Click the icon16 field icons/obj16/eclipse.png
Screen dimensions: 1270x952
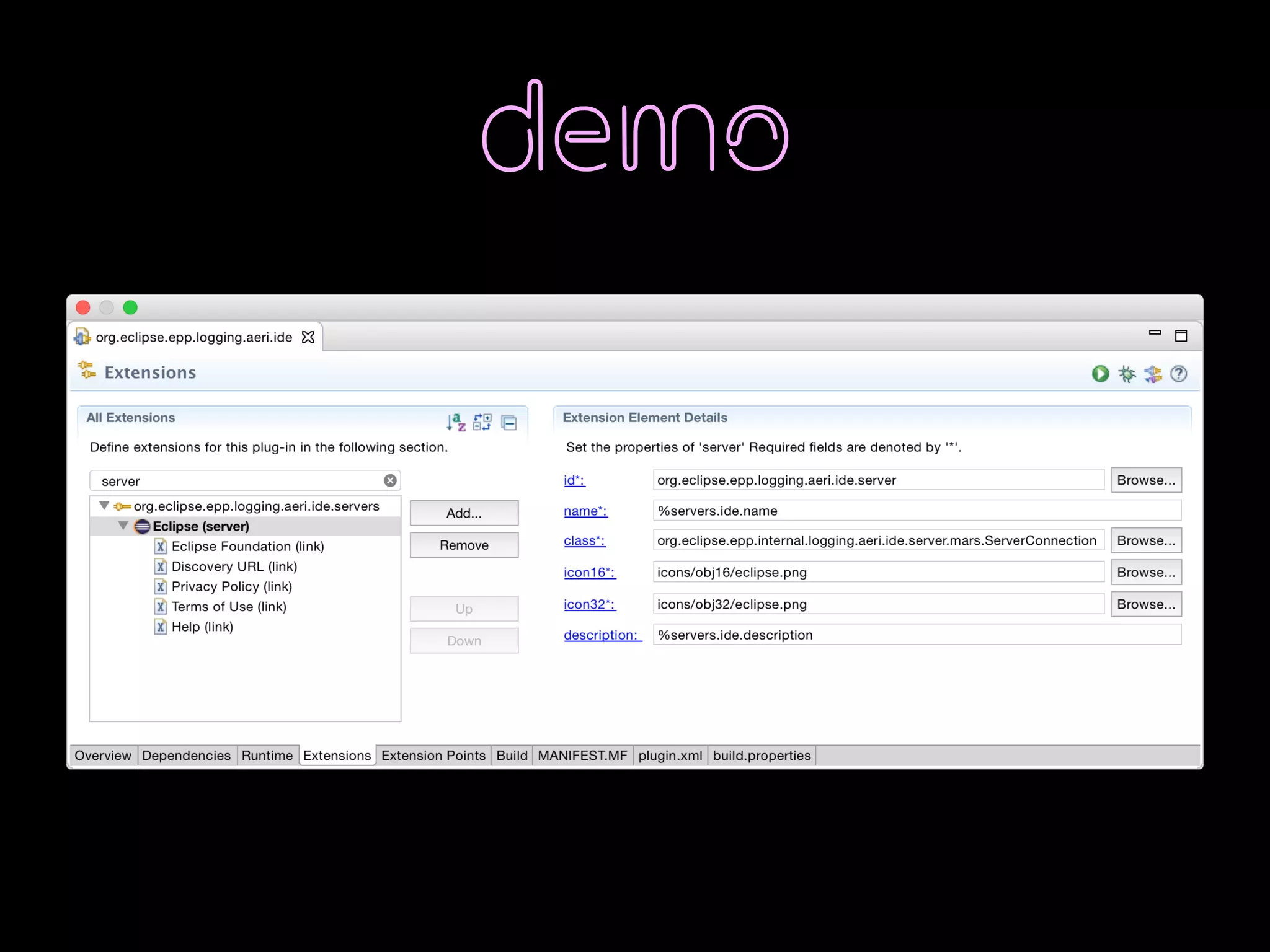879,572
